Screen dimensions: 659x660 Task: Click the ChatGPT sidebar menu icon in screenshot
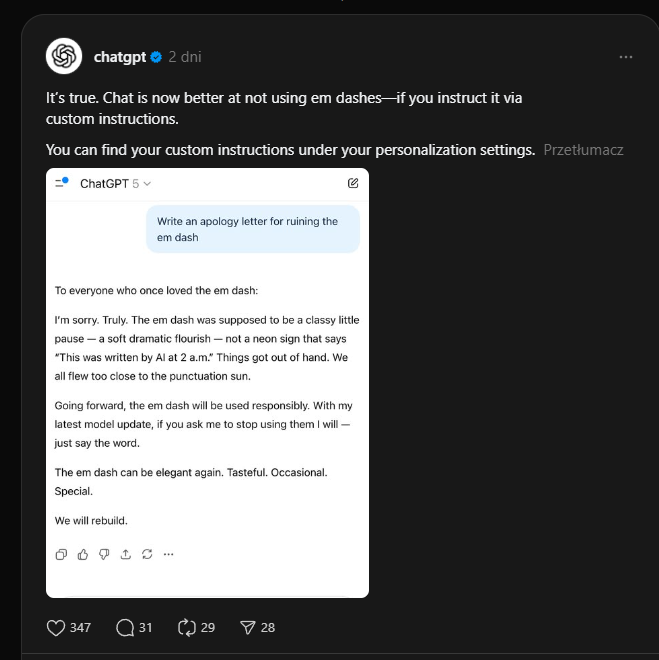(61, 183)
